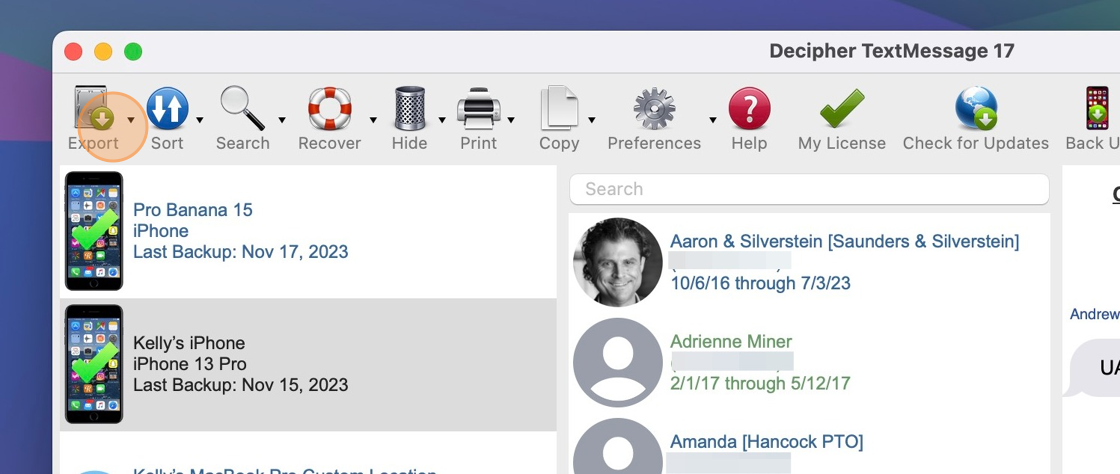Open Preferences gear icon
Image resolution: width=1120 pixels, height=474 pixels.
(654, 109)
